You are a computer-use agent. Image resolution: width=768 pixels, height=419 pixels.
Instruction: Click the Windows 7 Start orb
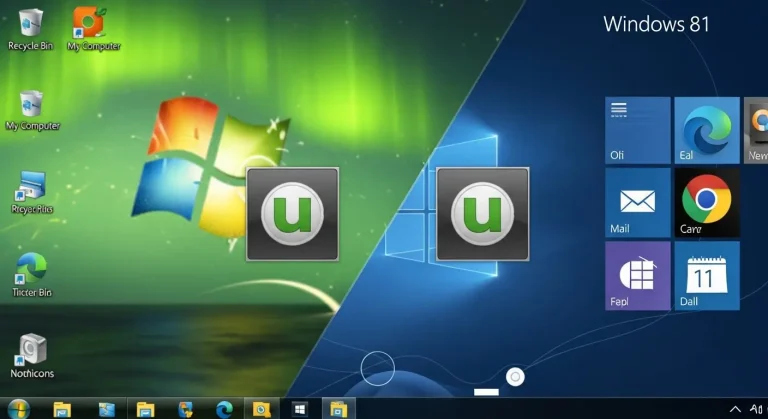18,409
